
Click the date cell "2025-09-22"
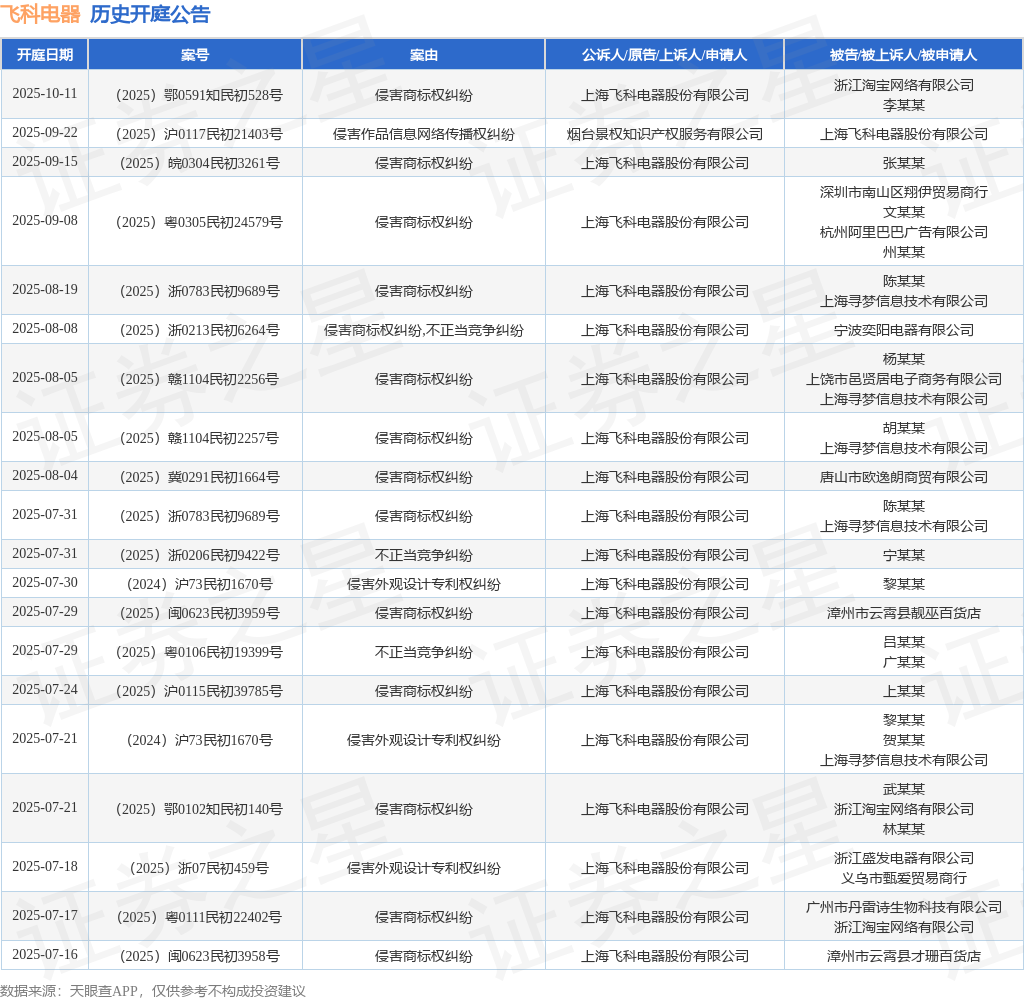(x=44, y=133)
